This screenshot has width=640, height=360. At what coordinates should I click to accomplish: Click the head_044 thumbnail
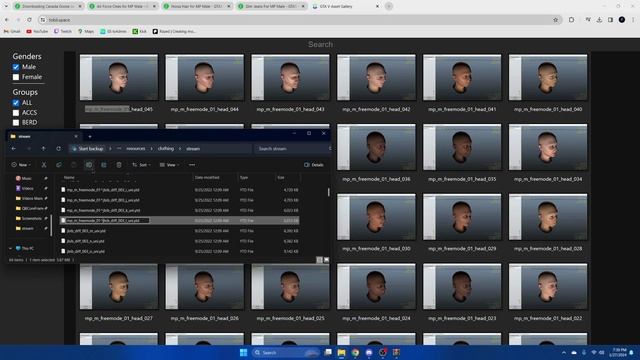(204, 77)
